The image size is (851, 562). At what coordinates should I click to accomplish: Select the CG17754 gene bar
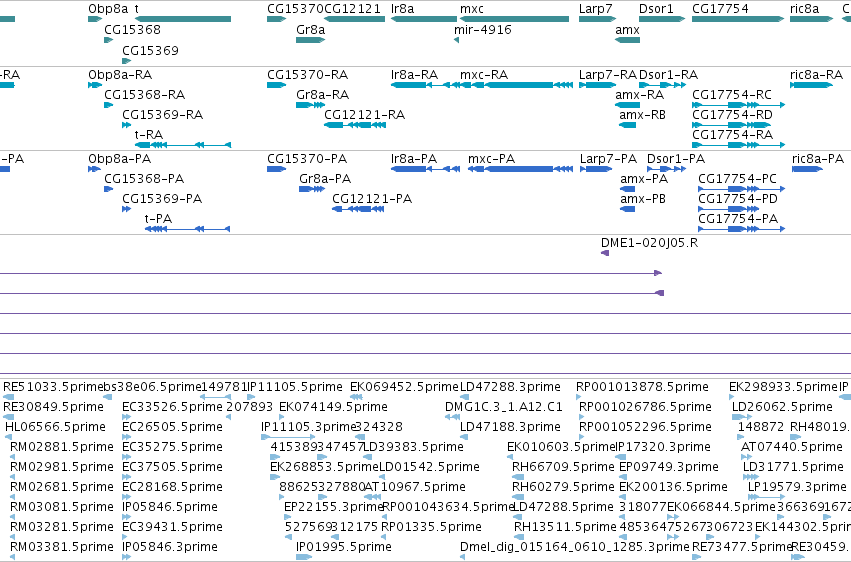pos(738,19)
